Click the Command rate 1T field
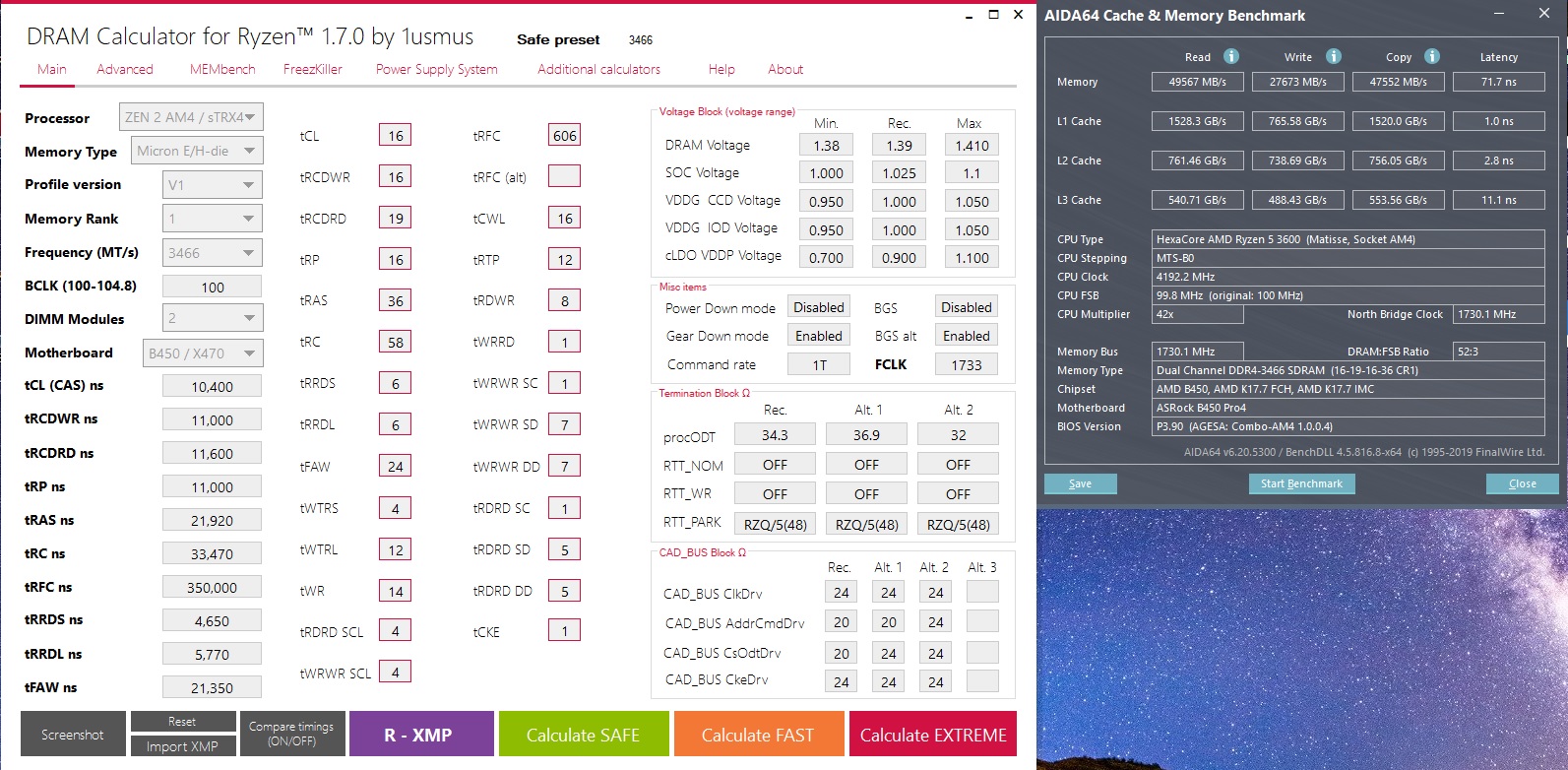 click(819, 364)
